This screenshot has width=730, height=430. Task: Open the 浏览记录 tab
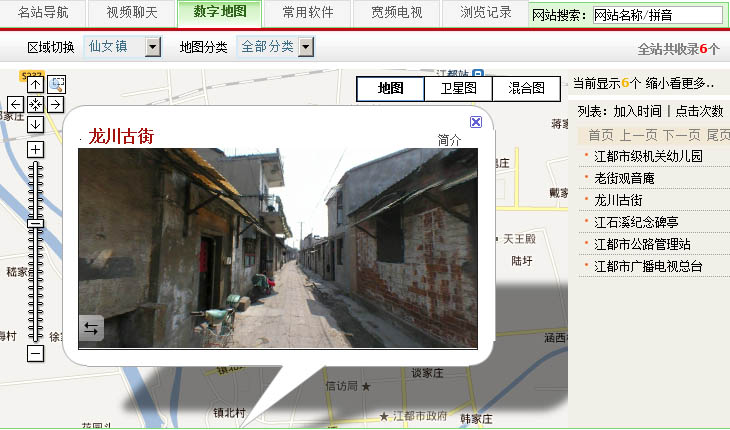coord(486,13)
